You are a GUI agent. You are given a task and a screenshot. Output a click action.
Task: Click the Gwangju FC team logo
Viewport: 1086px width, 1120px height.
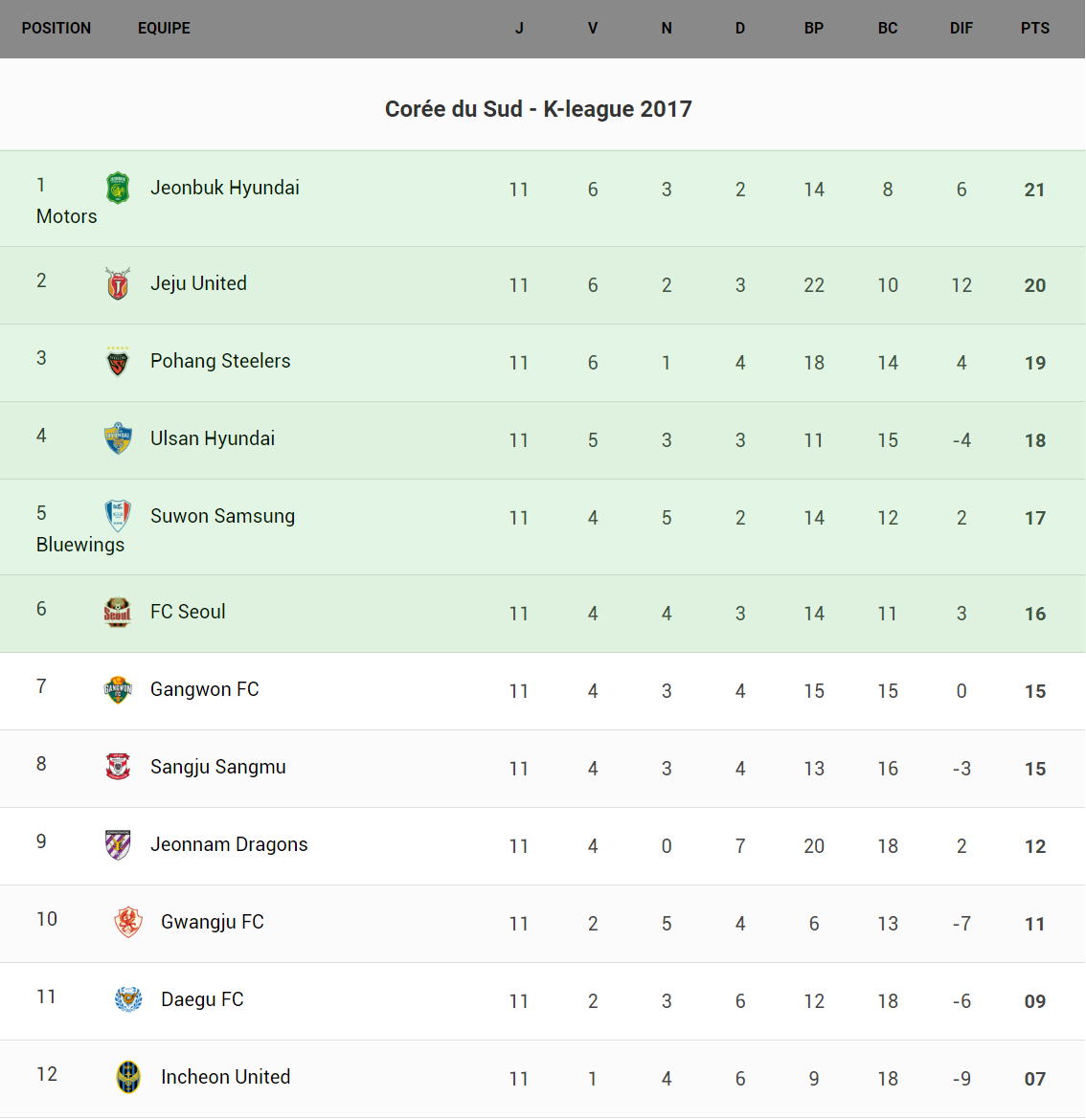[x=128, y=922]
